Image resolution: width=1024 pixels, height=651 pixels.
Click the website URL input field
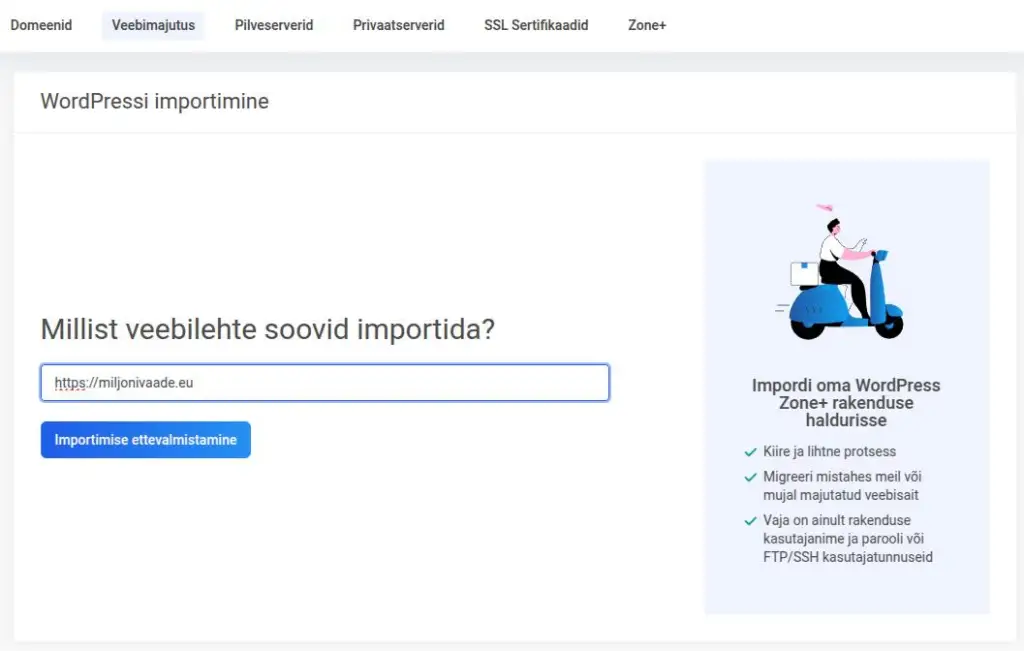[325, 383]
